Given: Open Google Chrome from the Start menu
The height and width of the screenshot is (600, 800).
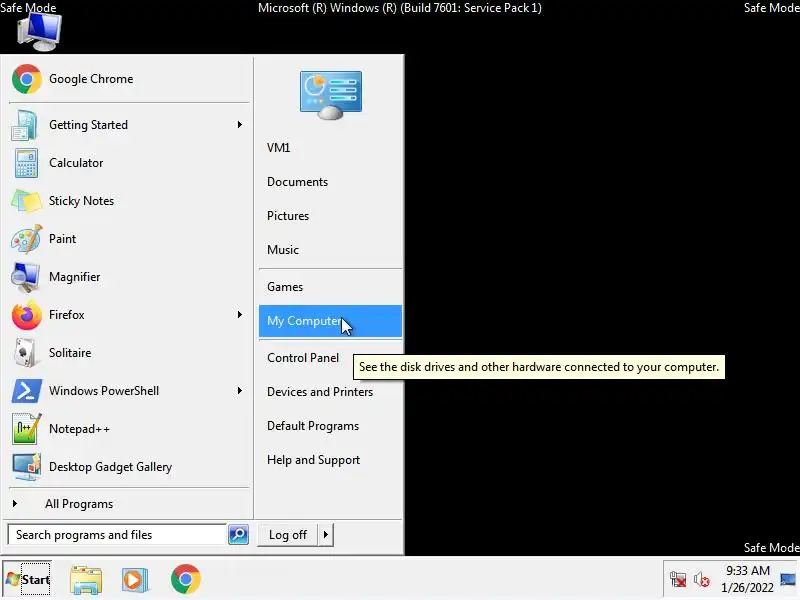Looking at the screenshot, I should 129,79.
